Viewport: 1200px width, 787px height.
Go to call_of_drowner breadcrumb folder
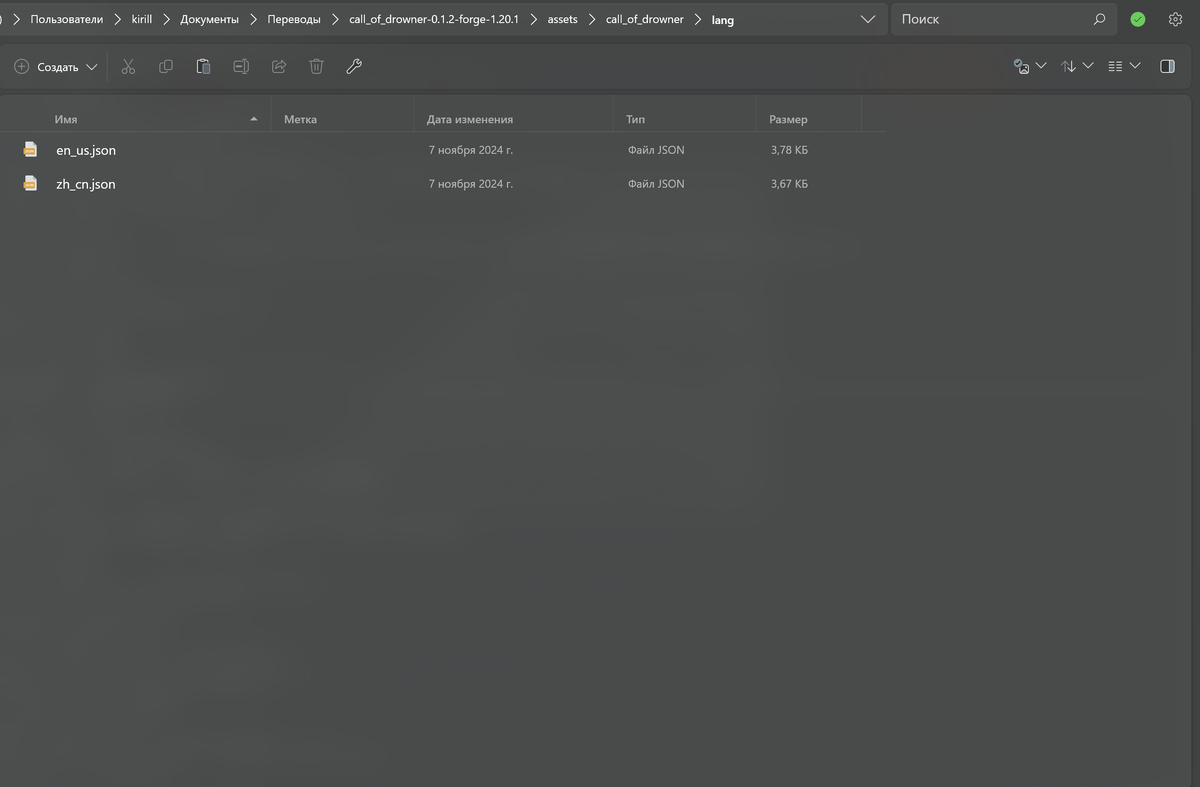pyautogui.click(x=645, y=19)
